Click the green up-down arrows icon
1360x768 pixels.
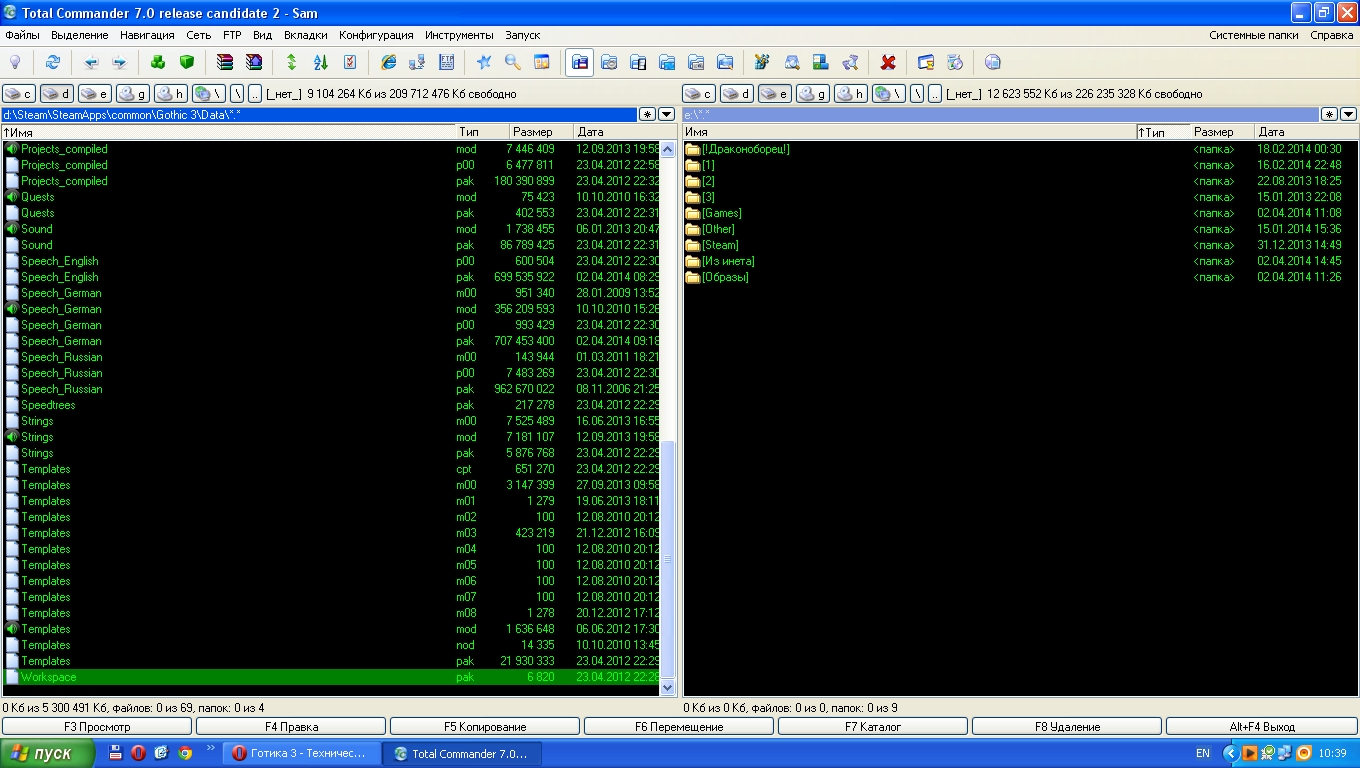point(291,62)
